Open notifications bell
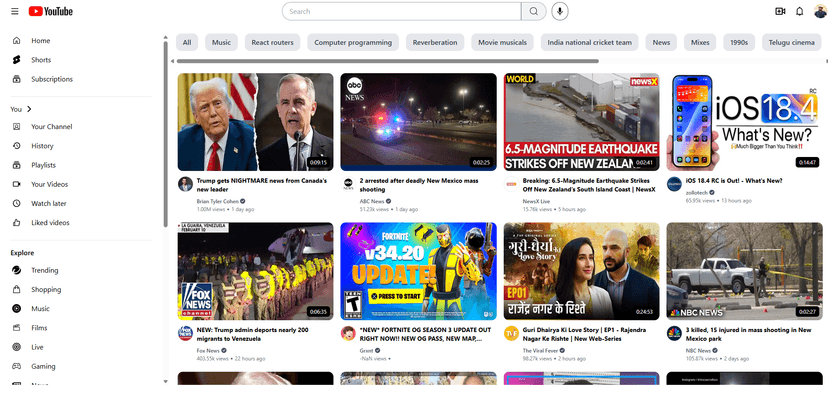This screenshot has width=828, height=393. 799,11
